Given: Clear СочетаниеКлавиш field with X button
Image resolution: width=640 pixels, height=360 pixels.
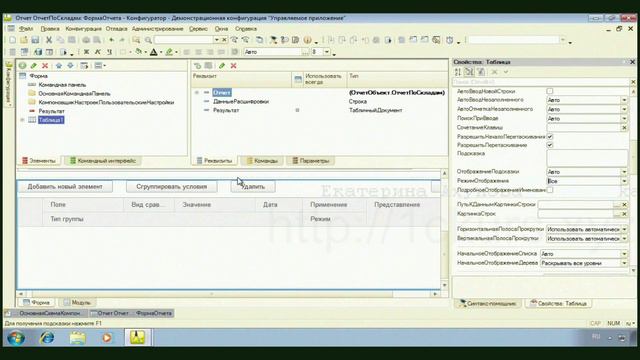Looking at the screenshot, I should (x=624, y=128).
